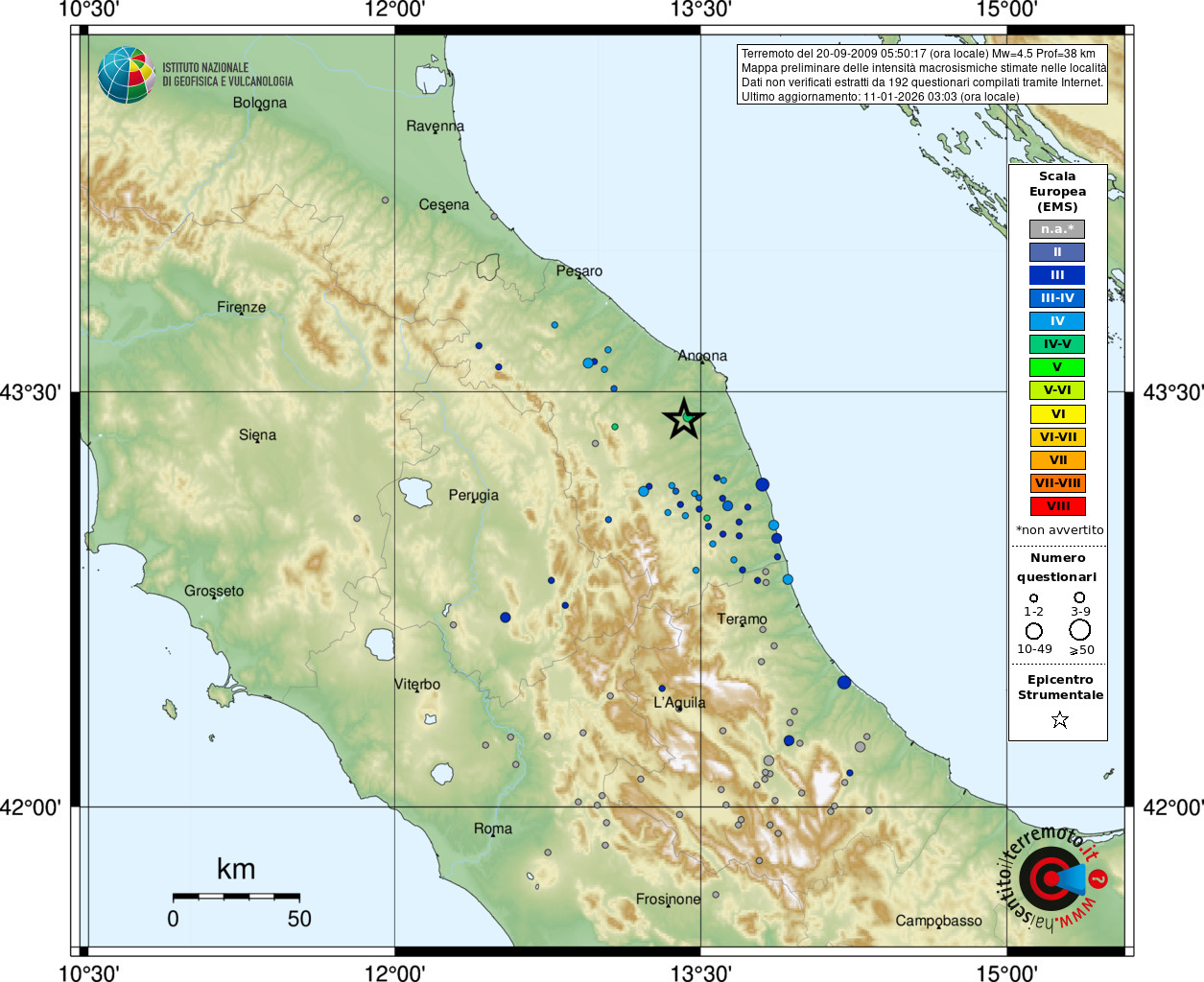
Task: Click the km scale bar
Action: [x=236, y=896]
